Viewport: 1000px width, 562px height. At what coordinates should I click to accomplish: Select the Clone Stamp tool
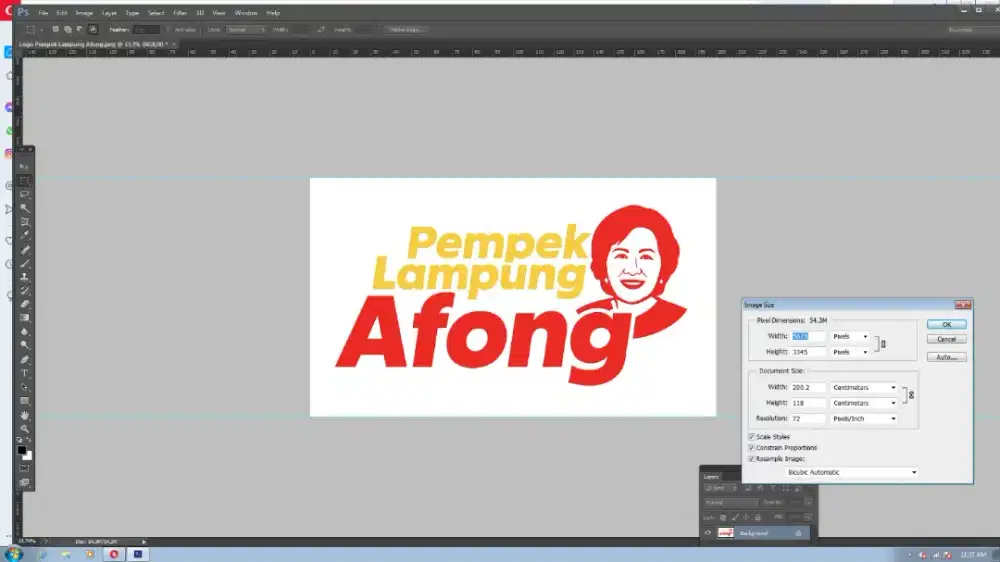click(x=24, y=277)
